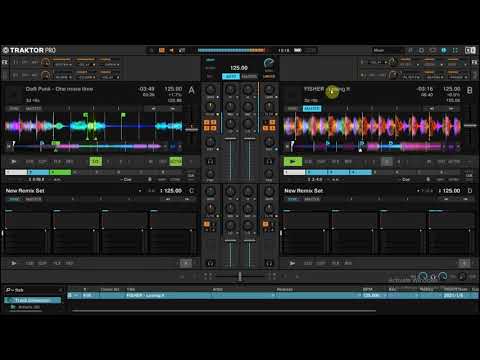
Task: Click the green active loop button on Deck A
Action: [176, 162]
